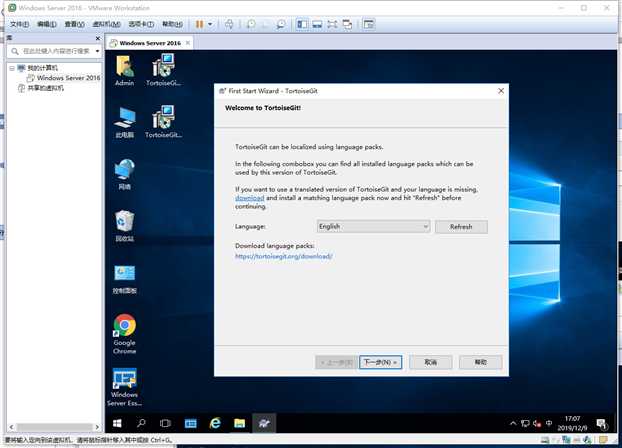Collapse the 我的计算机 tree node
The width and height of the screenshot is (622, 448).
click(x=12, y=68)
